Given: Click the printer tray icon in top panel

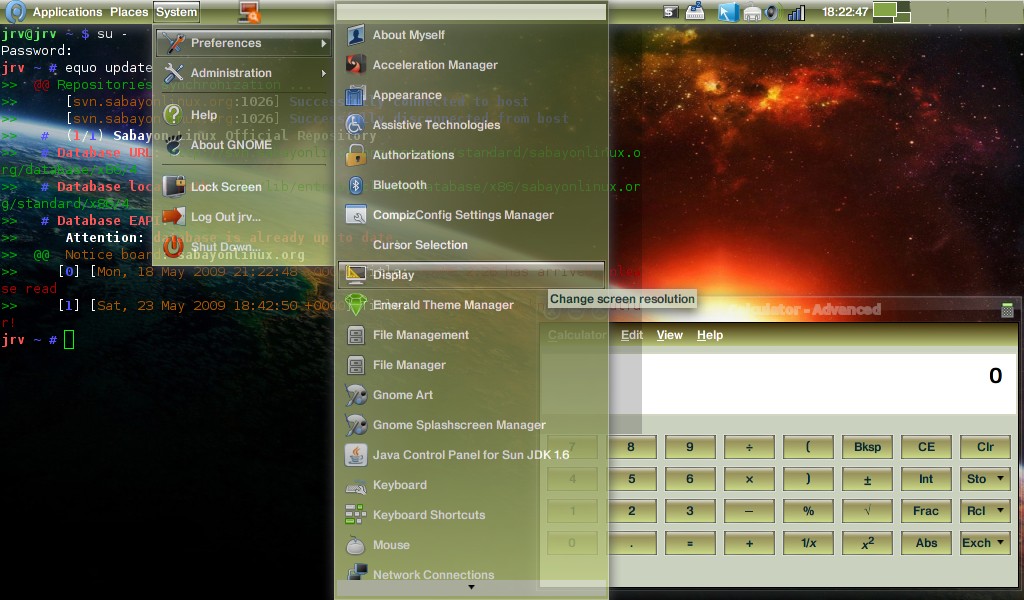Looking at the screenshot, I should coord(752,12).
